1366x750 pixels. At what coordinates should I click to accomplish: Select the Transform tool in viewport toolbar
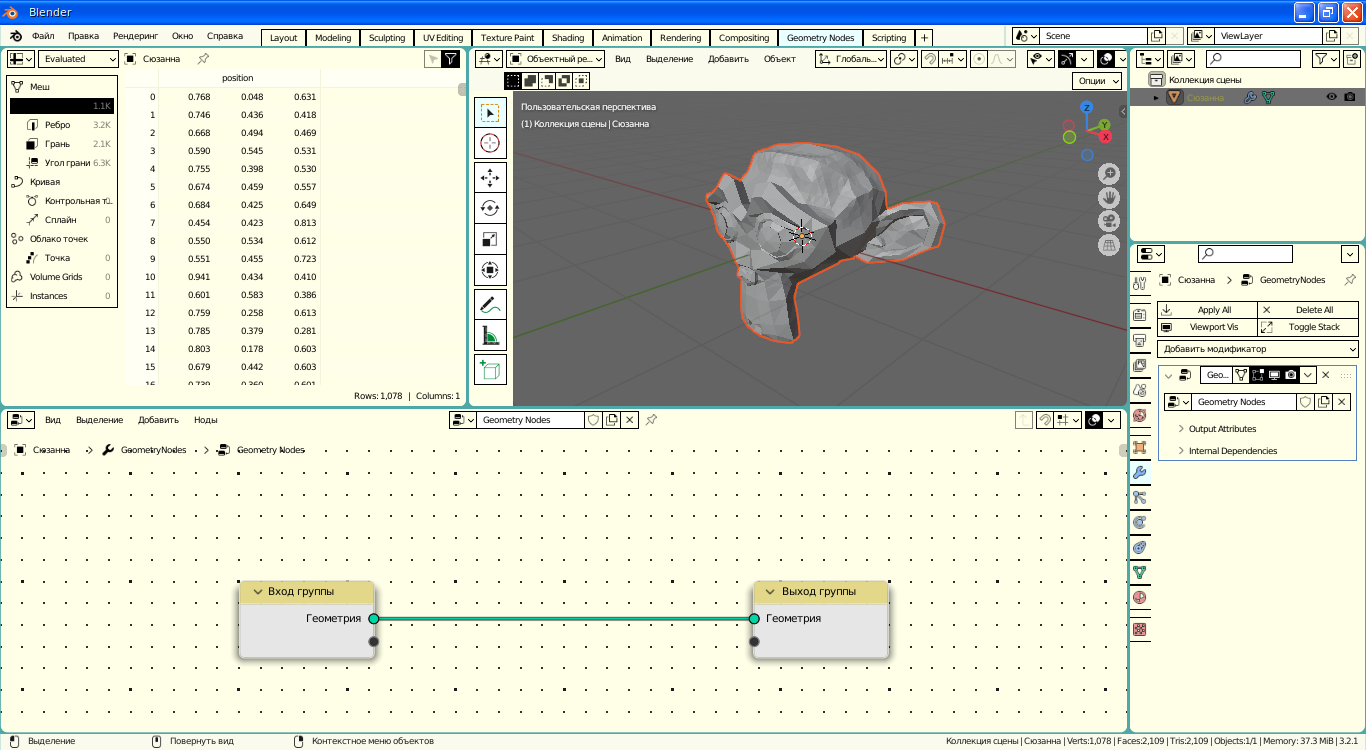tap(490, 270)
